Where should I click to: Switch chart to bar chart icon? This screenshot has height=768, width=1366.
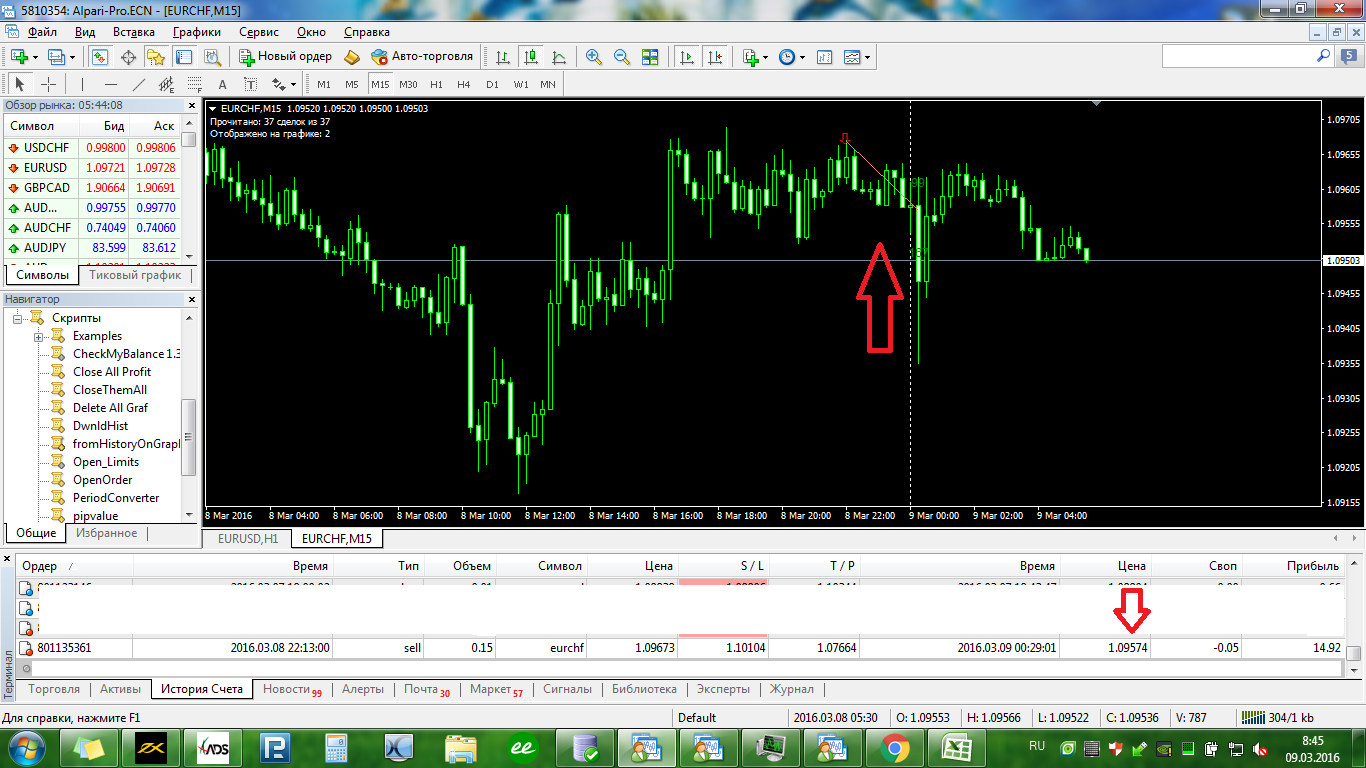502,57
